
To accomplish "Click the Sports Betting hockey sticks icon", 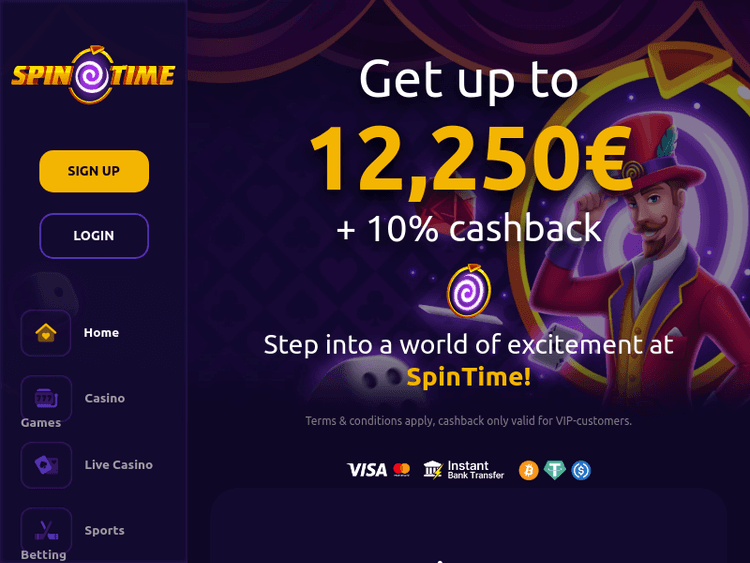I will pos(46,530).
